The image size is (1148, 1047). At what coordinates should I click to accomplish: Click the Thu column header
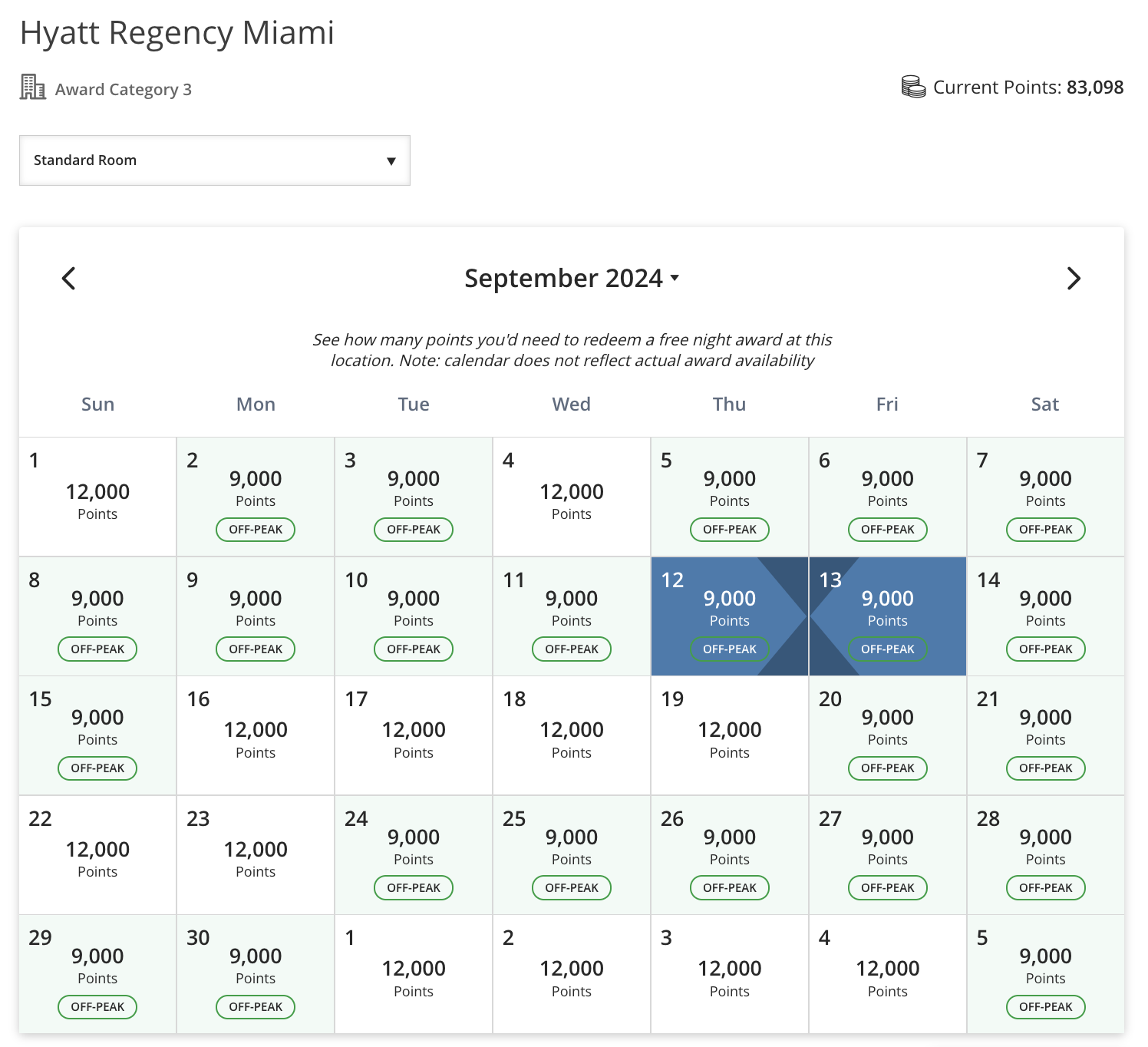pyautogui.click(x=730, y=405)
